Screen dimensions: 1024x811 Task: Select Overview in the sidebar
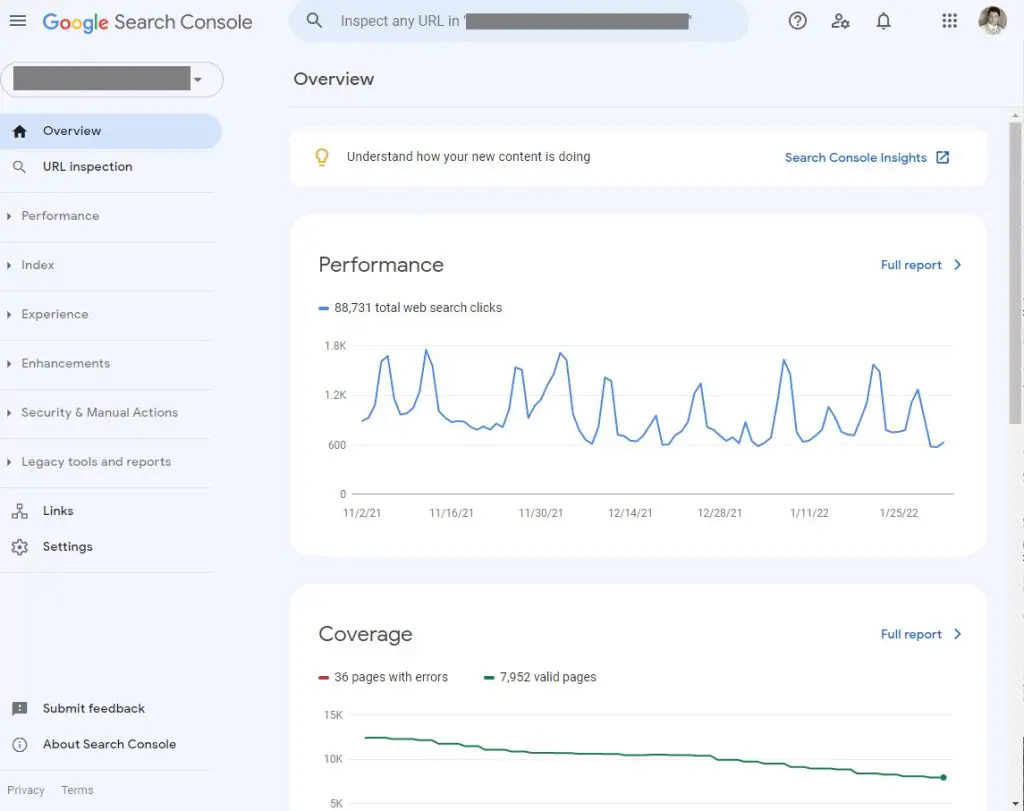pyautogui.click(x=111, y=131)
